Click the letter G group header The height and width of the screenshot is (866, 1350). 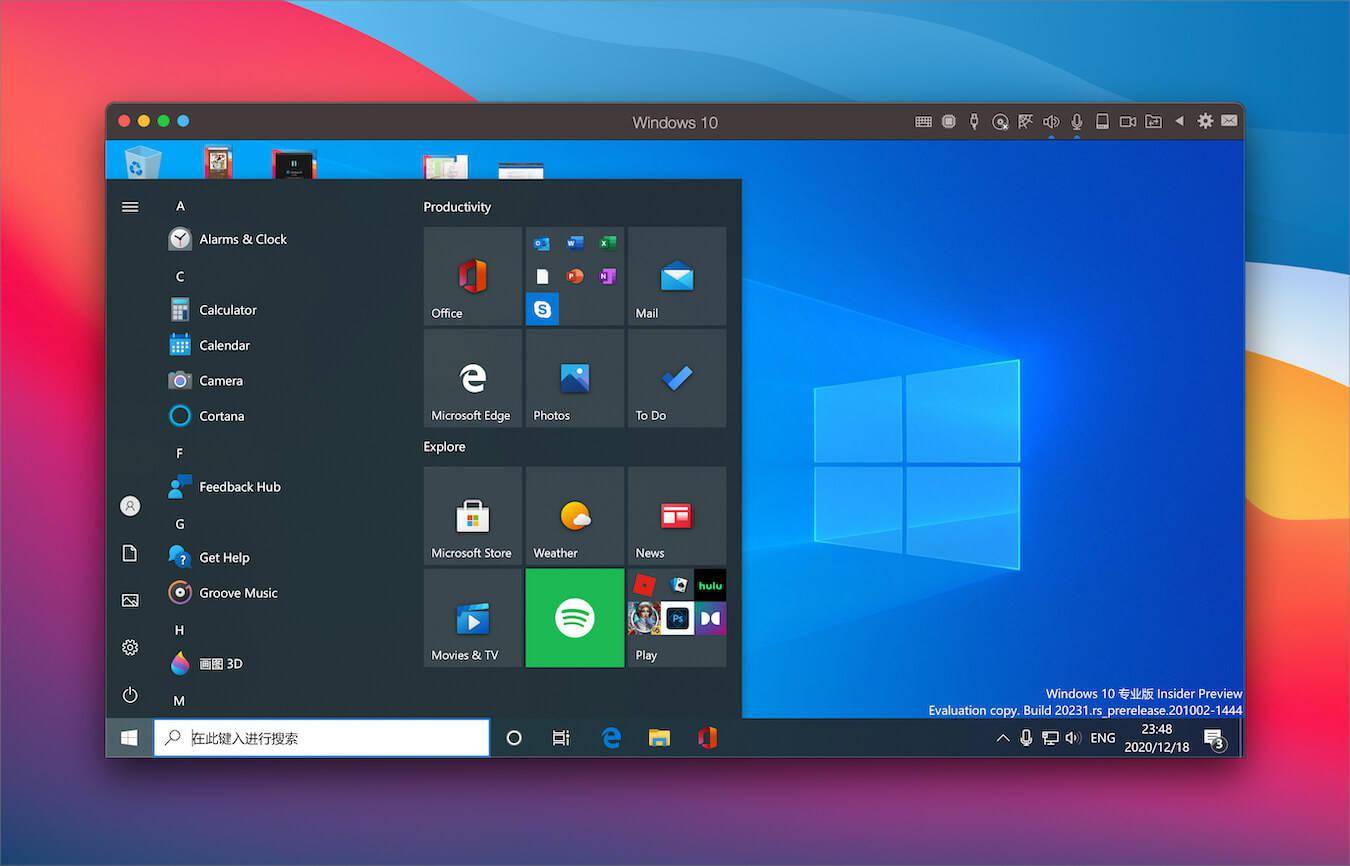180,524
